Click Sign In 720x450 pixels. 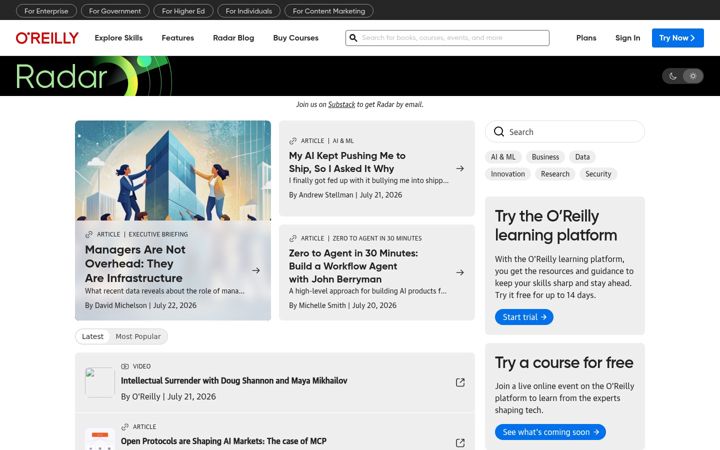pyautogui.click(x=628, y=38)
